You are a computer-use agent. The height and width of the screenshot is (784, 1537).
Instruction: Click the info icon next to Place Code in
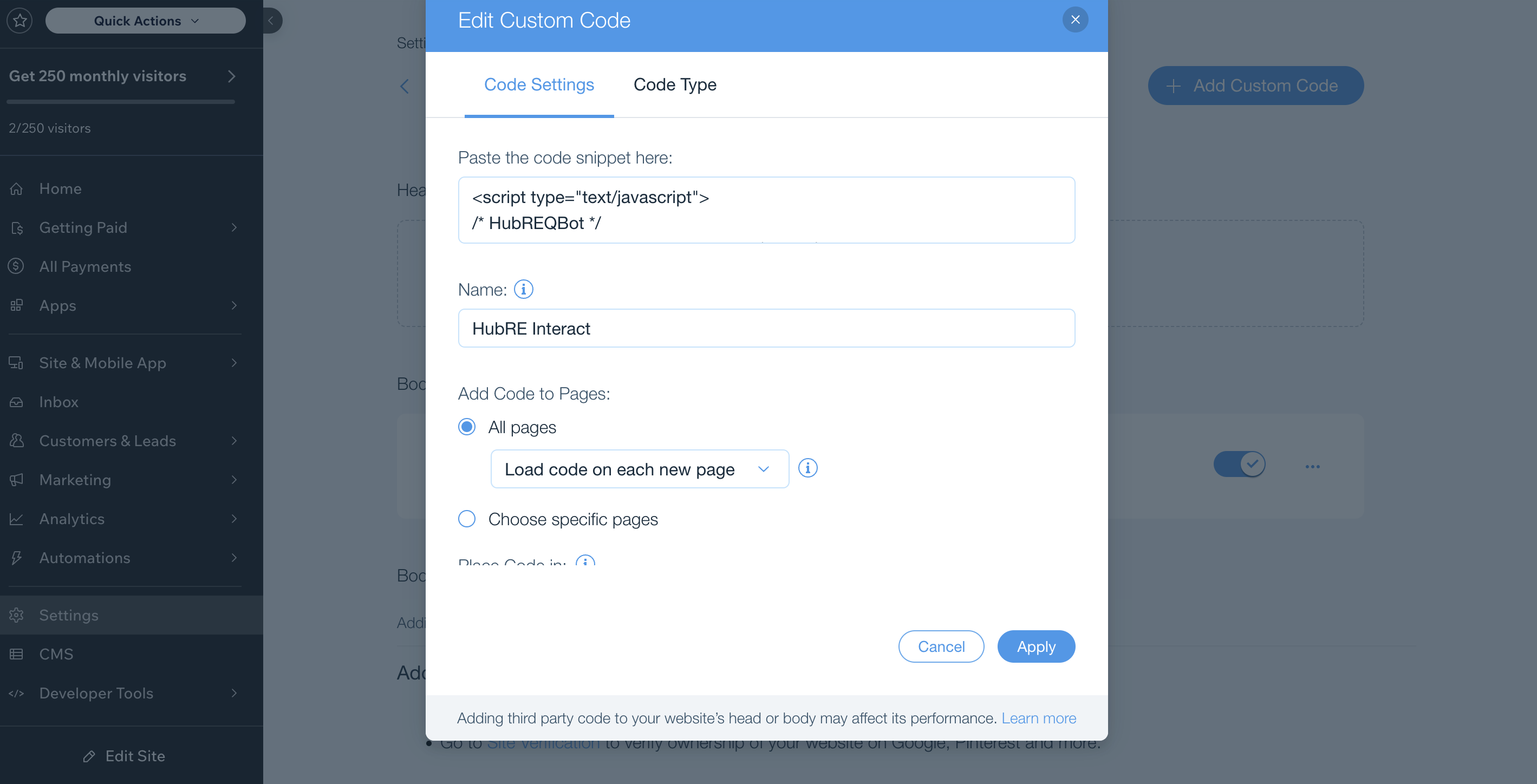(585, 561)
